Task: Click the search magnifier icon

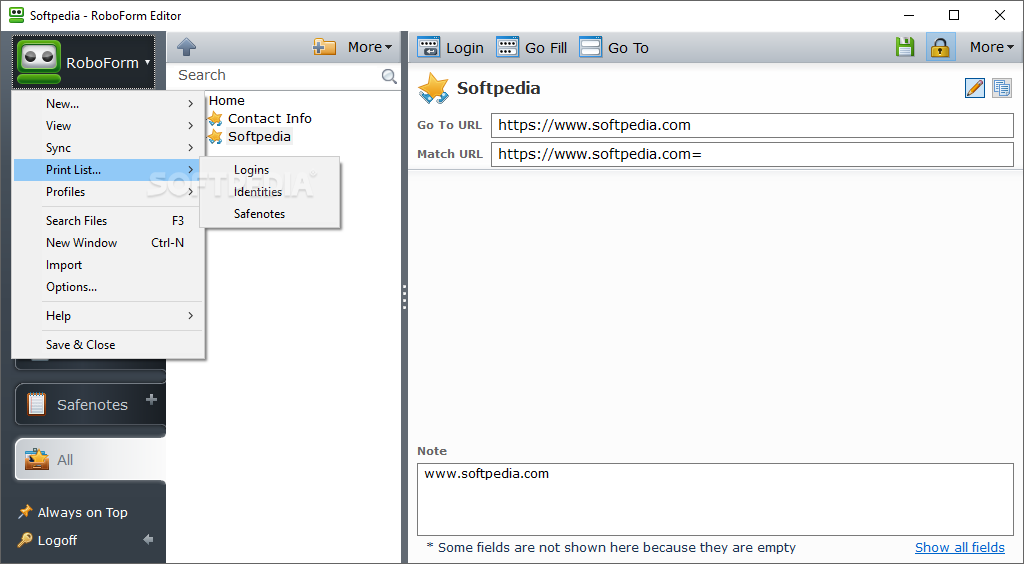Action: tap(389, 76)
